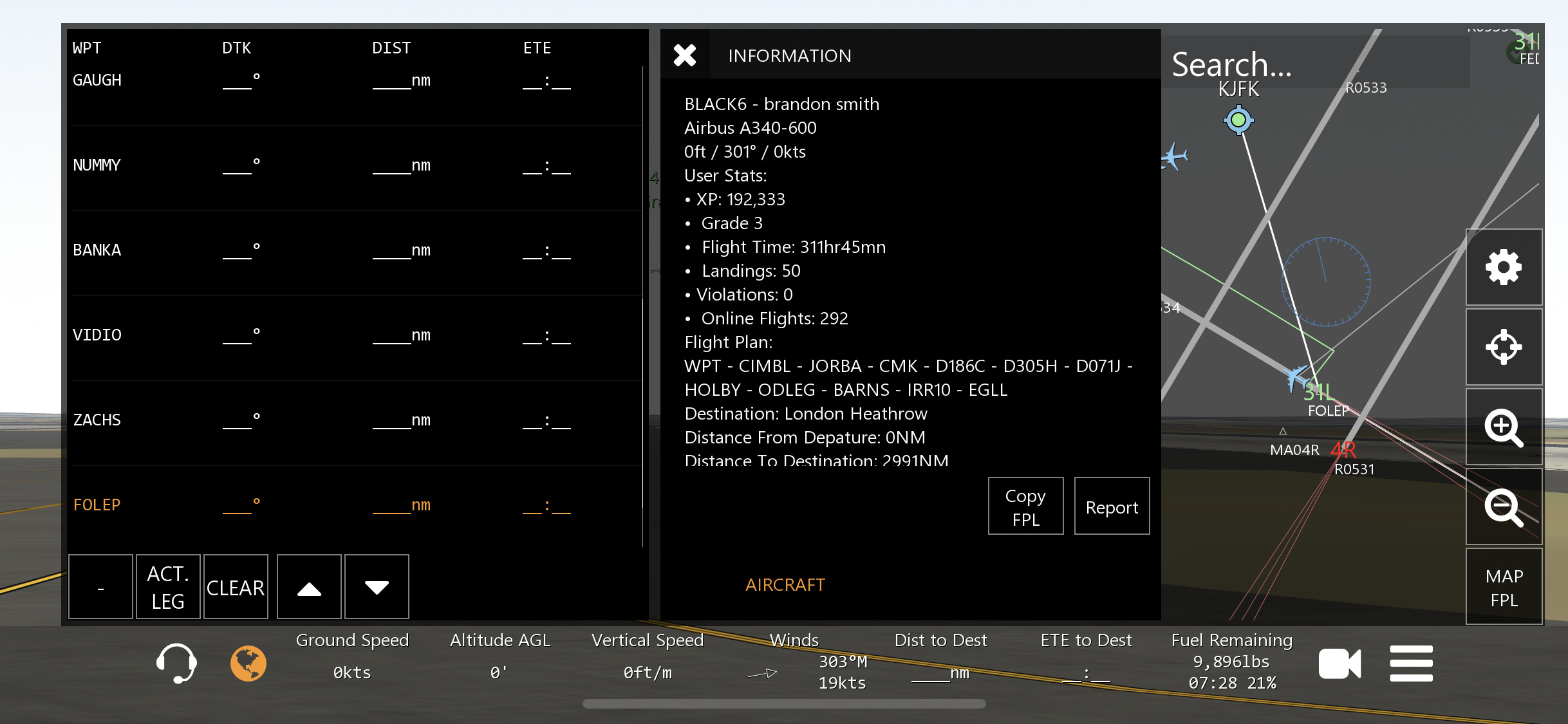Click the Copy FPL button
1568x724 pixels.
[1025, 506]
